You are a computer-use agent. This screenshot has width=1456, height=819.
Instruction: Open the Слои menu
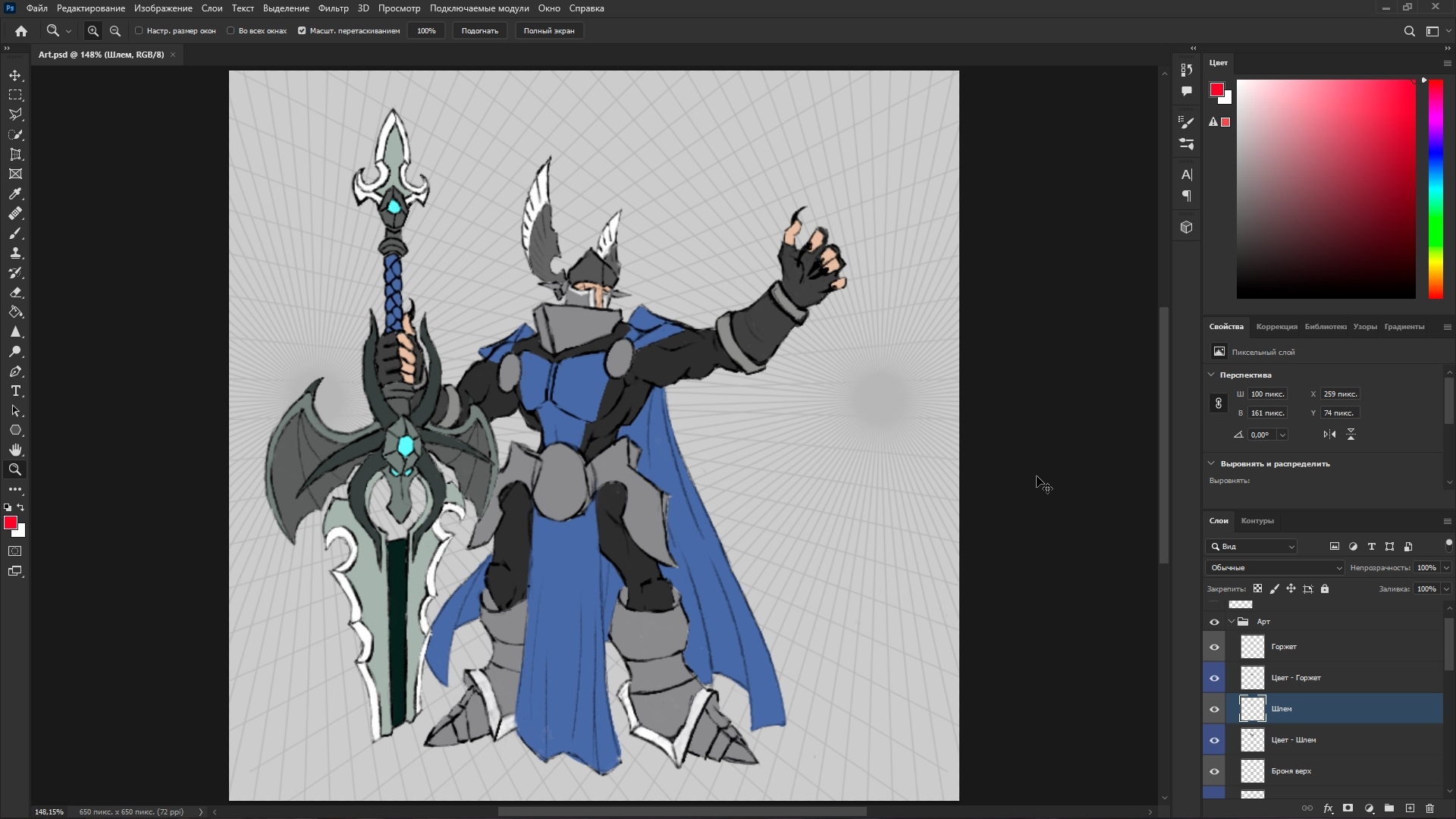[x=212, y=8]
